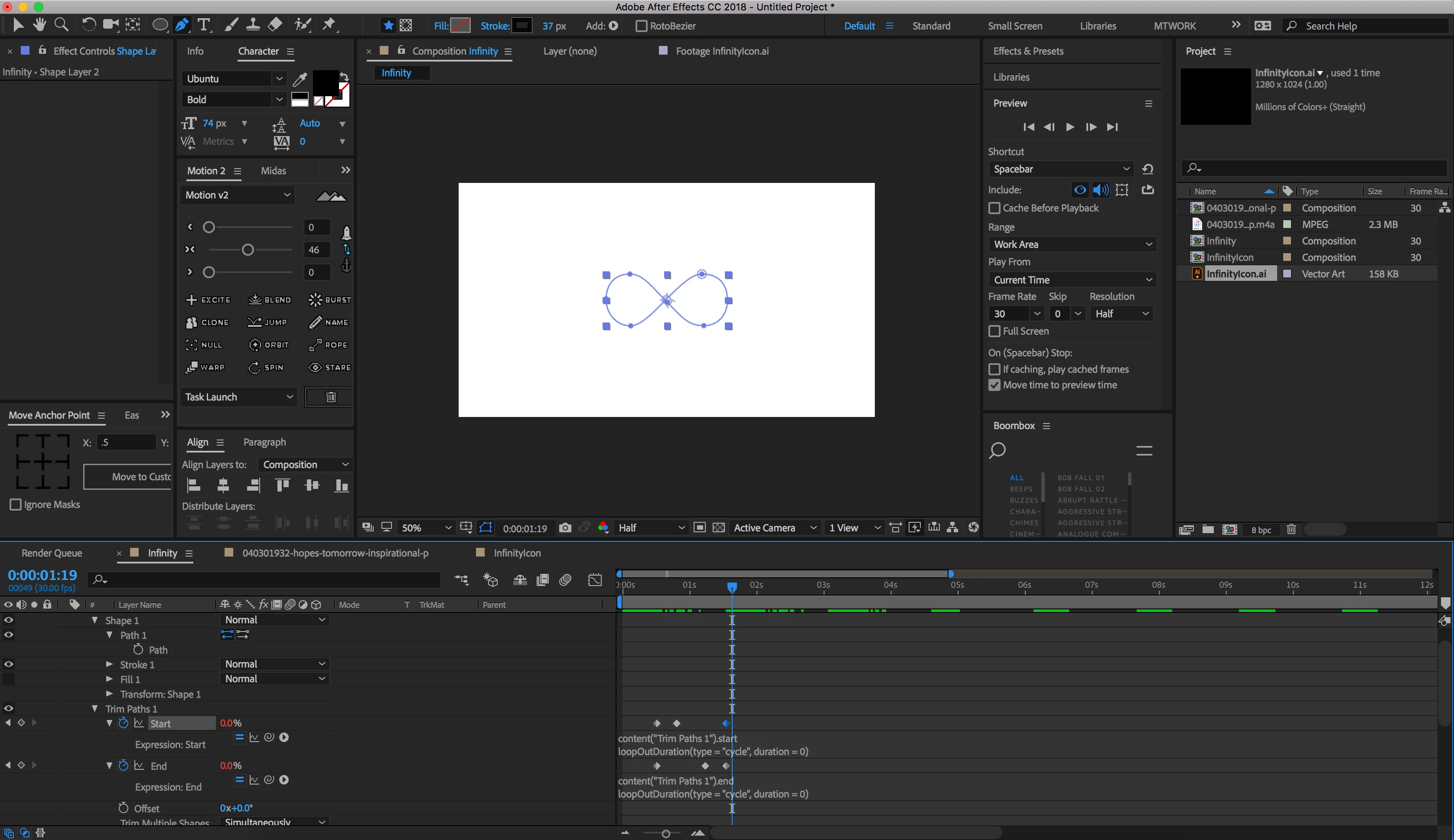
Task: Check Cache Before Playback option
Action: [994, 208]
